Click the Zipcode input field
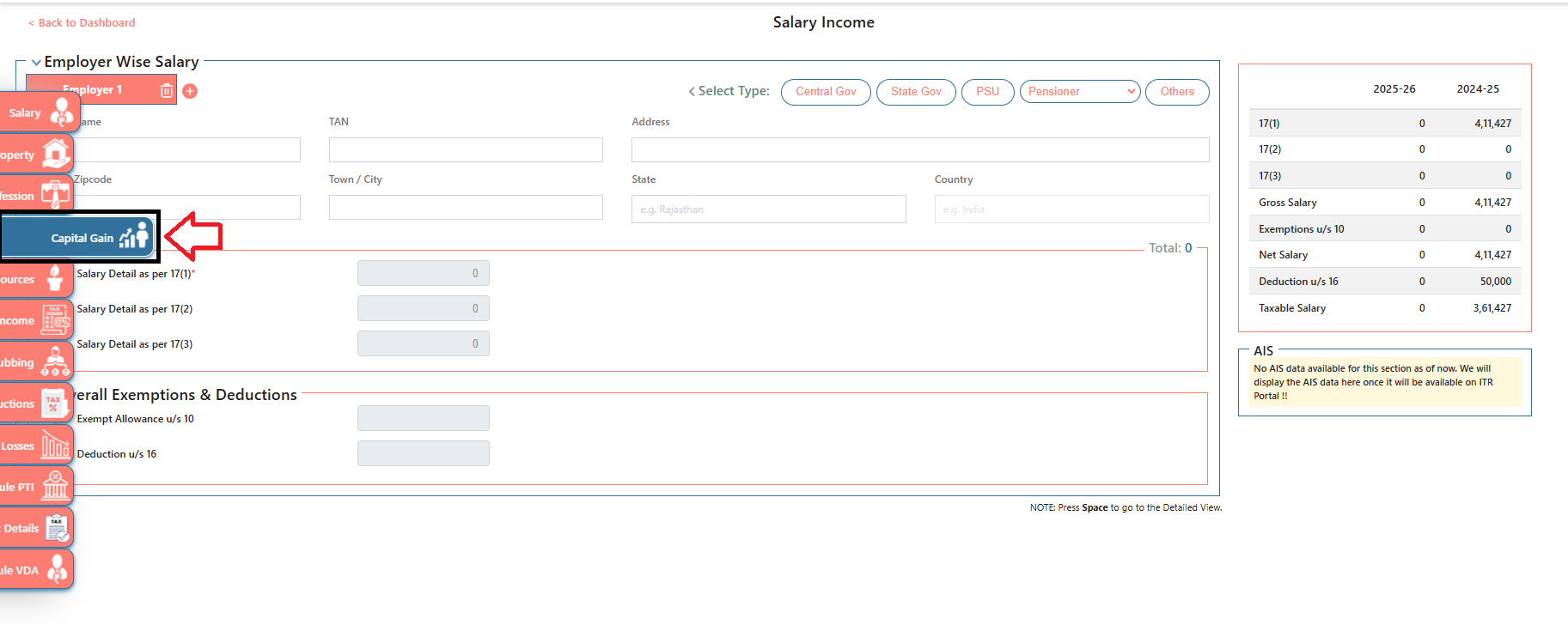 tap(187, 208)
